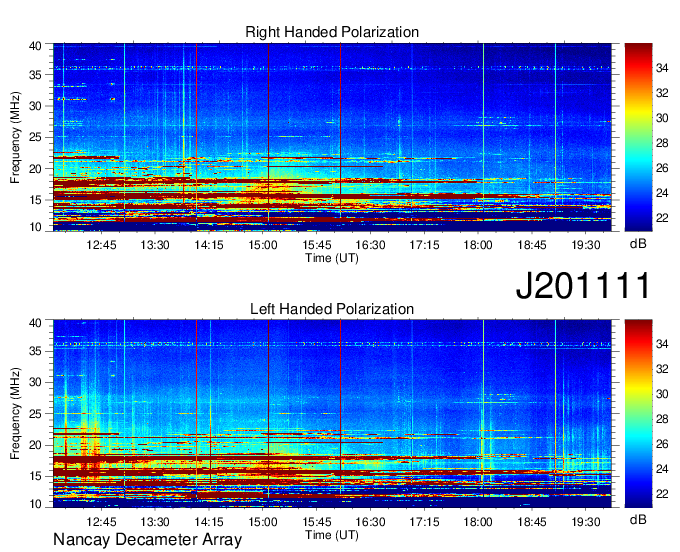Screen dimensions: 680x552
Task: Click the 15 MHz tick, Left Handed plot
Action: [36, 477]
